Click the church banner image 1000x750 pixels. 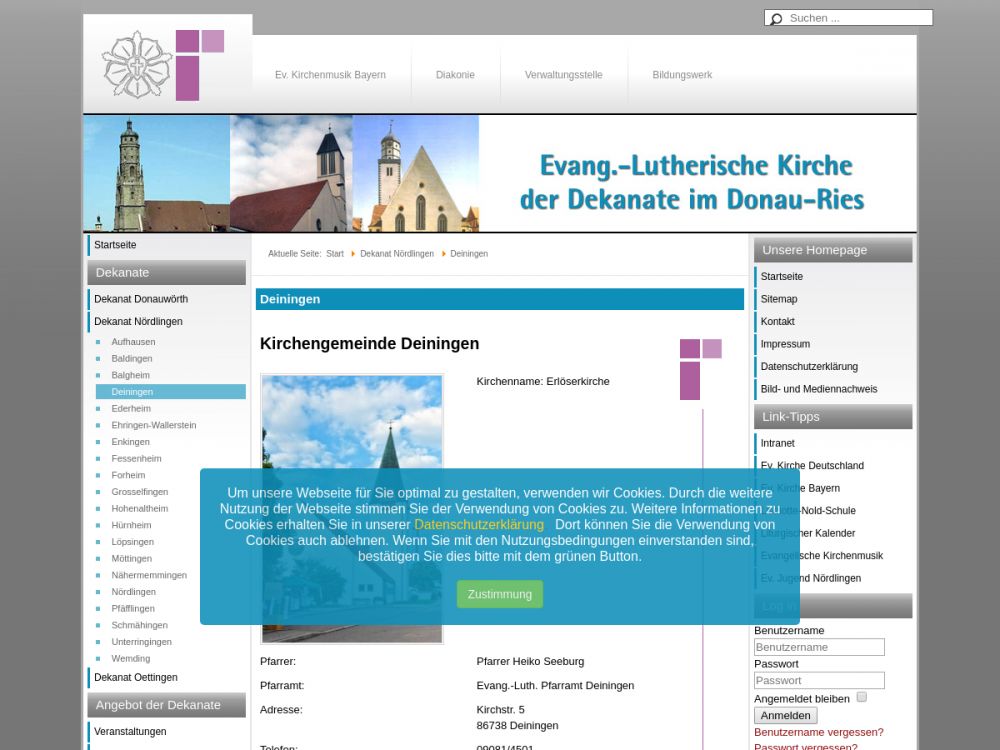(x=500, y=174)
